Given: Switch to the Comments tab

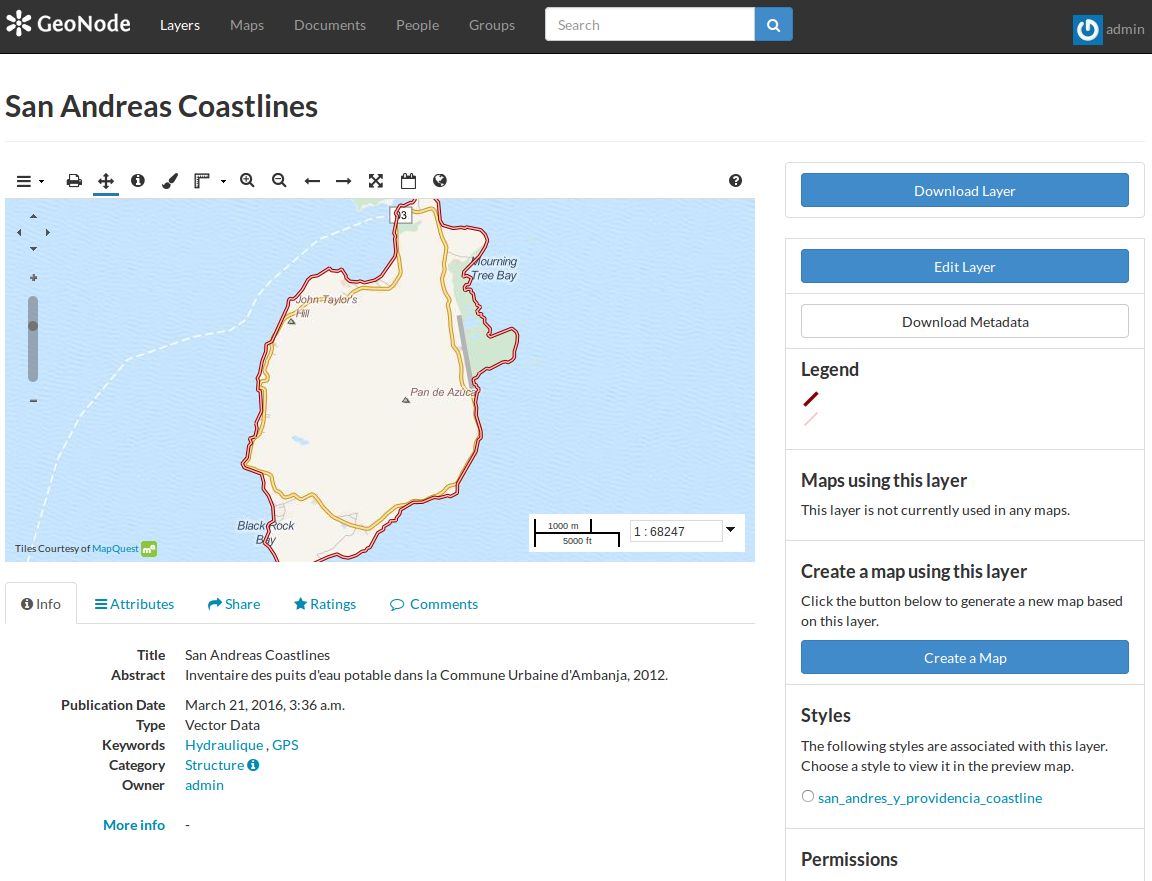Looking at the screenshot, I should pyautogui.click(x=433, y=603).
